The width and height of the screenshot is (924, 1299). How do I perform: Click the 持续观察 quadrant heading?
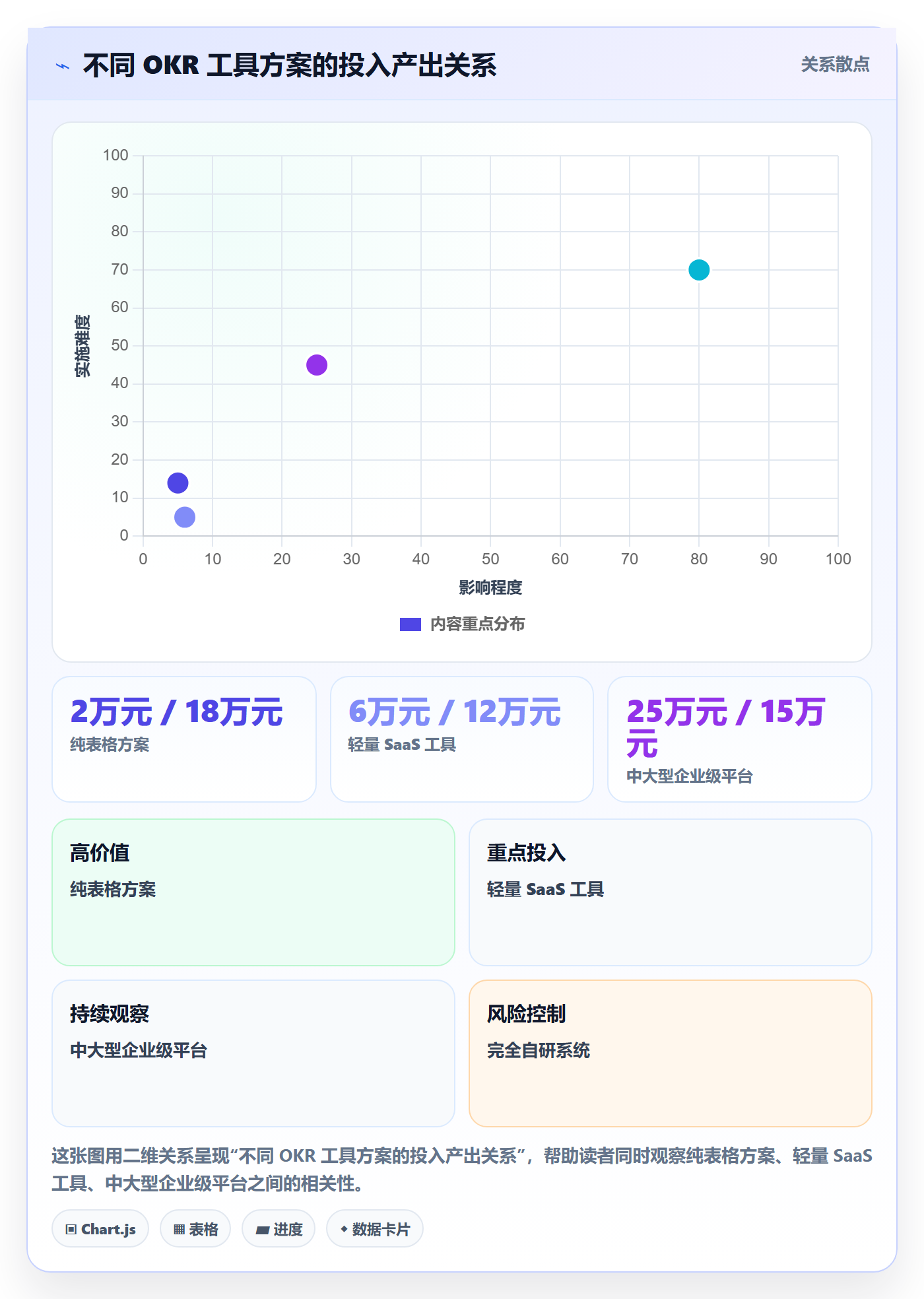pos(110,1014)
